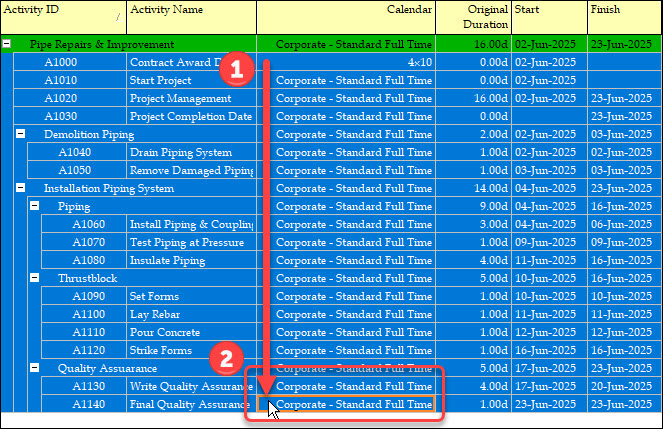Click the Finish column header
This screenshot has width=663, height=429.
[624, 17]
